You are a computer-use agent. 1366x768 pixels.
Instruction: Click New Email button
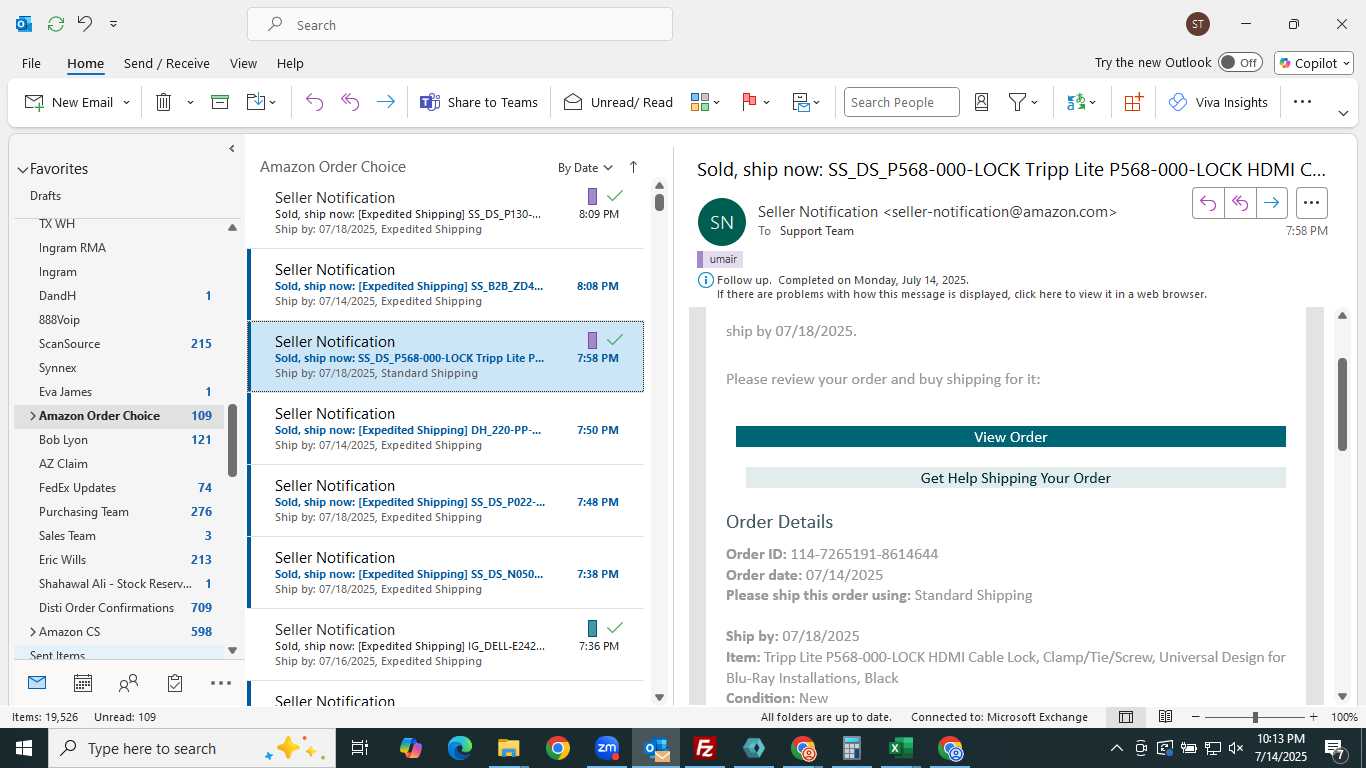click(68, 102)
